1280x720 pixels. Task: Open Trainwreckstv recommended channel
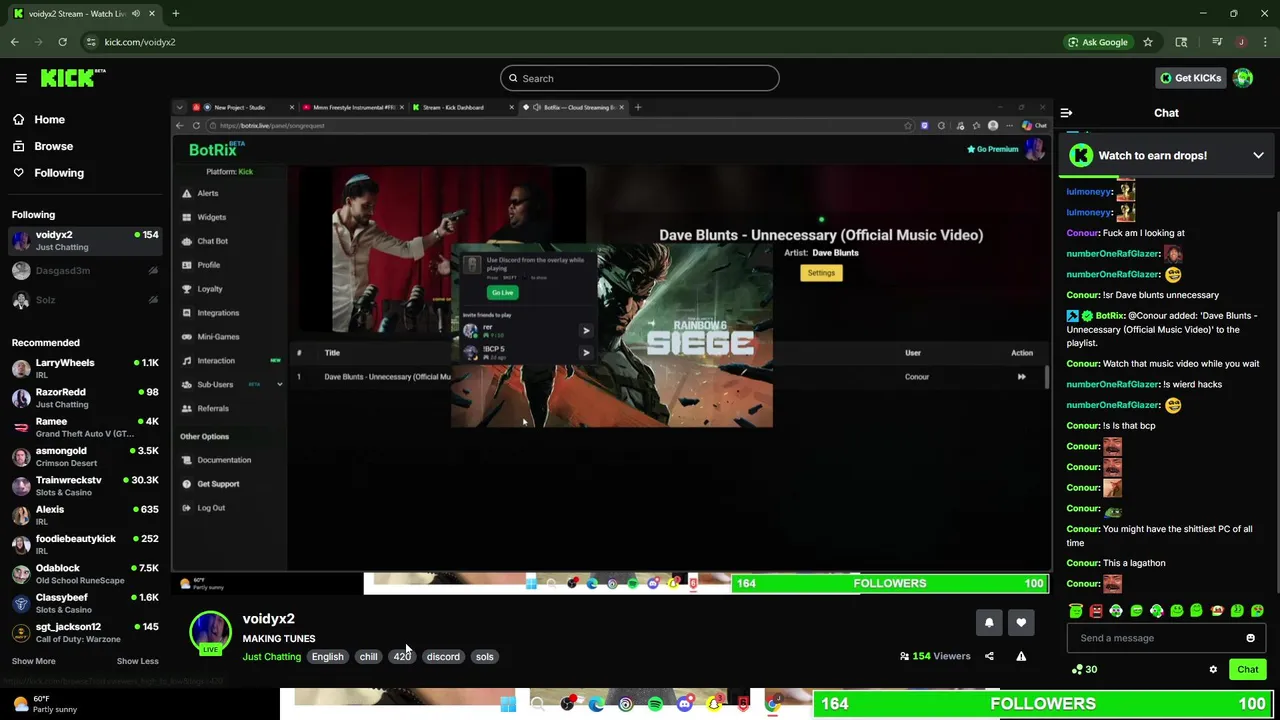pos(85,486)
